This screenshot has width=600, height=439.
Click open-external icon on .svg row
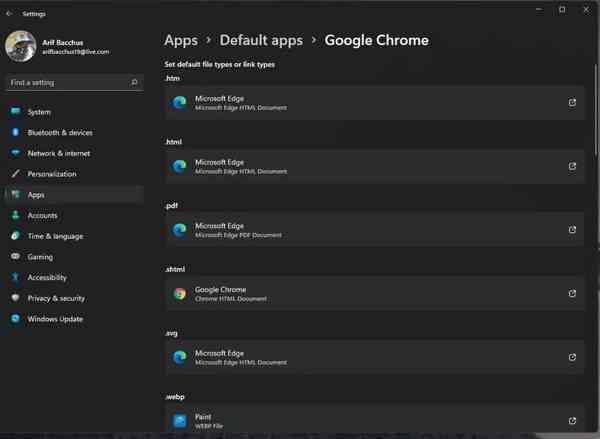pos(572,357)
